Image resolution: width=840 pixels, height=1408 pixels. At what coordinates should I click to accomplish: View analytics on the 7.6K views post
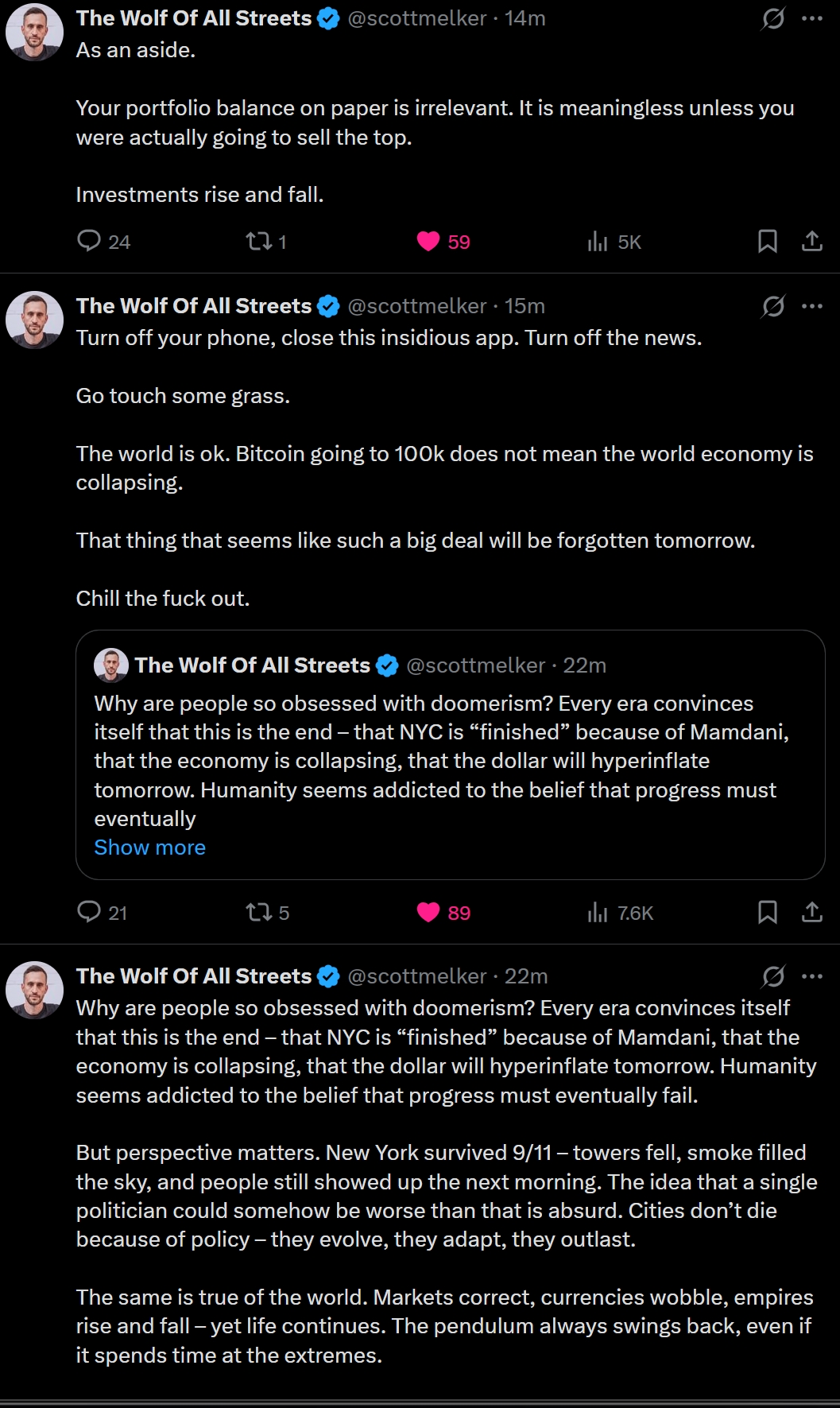[x=598, y=912]
